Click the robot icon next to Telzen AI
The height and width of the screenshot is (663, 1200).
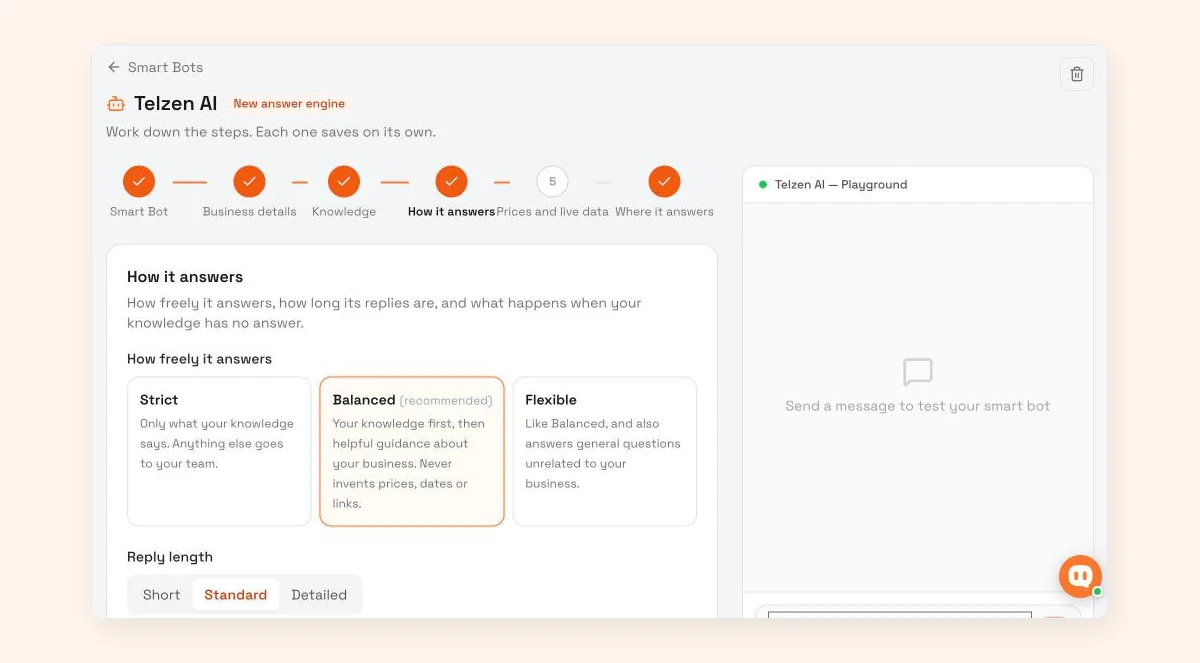116,104
